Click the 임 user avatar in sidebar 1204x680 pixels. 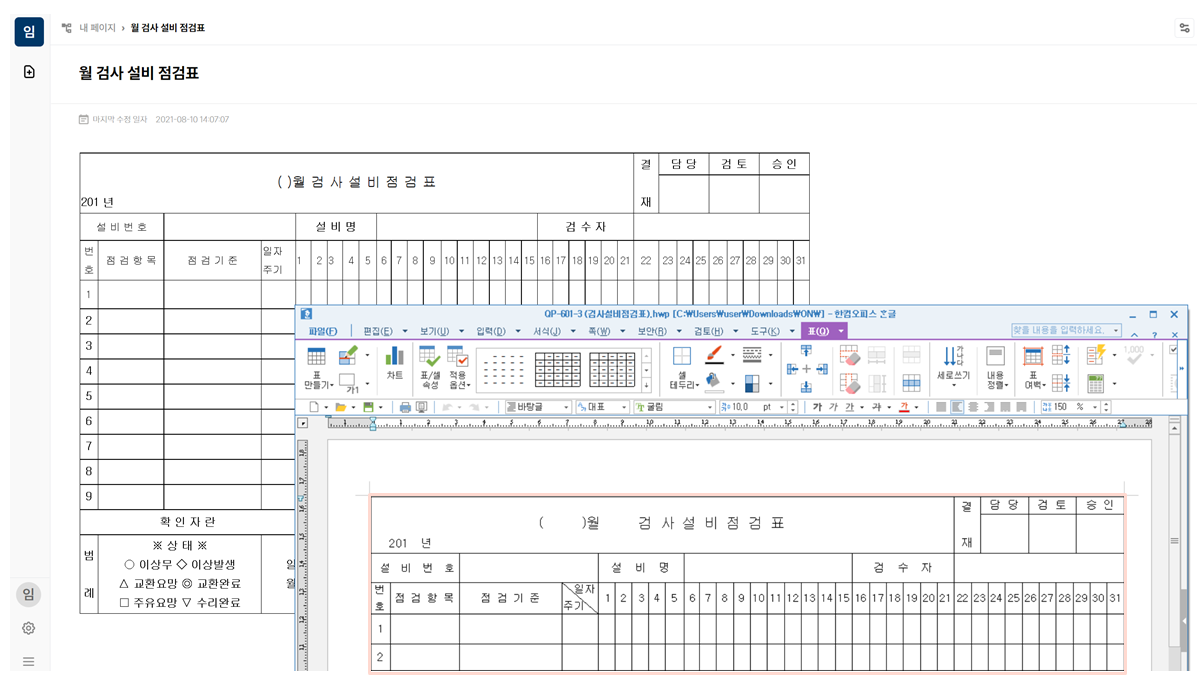pyautogui.click(x=29, y=594)
